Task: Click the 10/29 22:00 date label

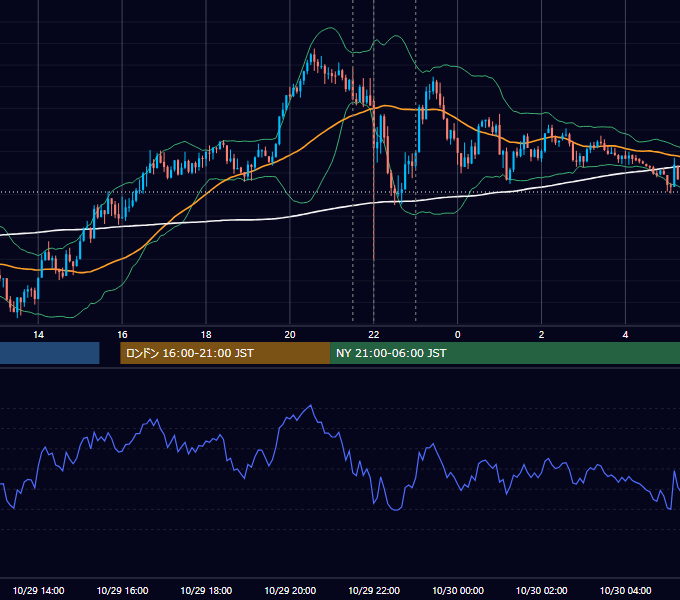Action: [374, 590]
